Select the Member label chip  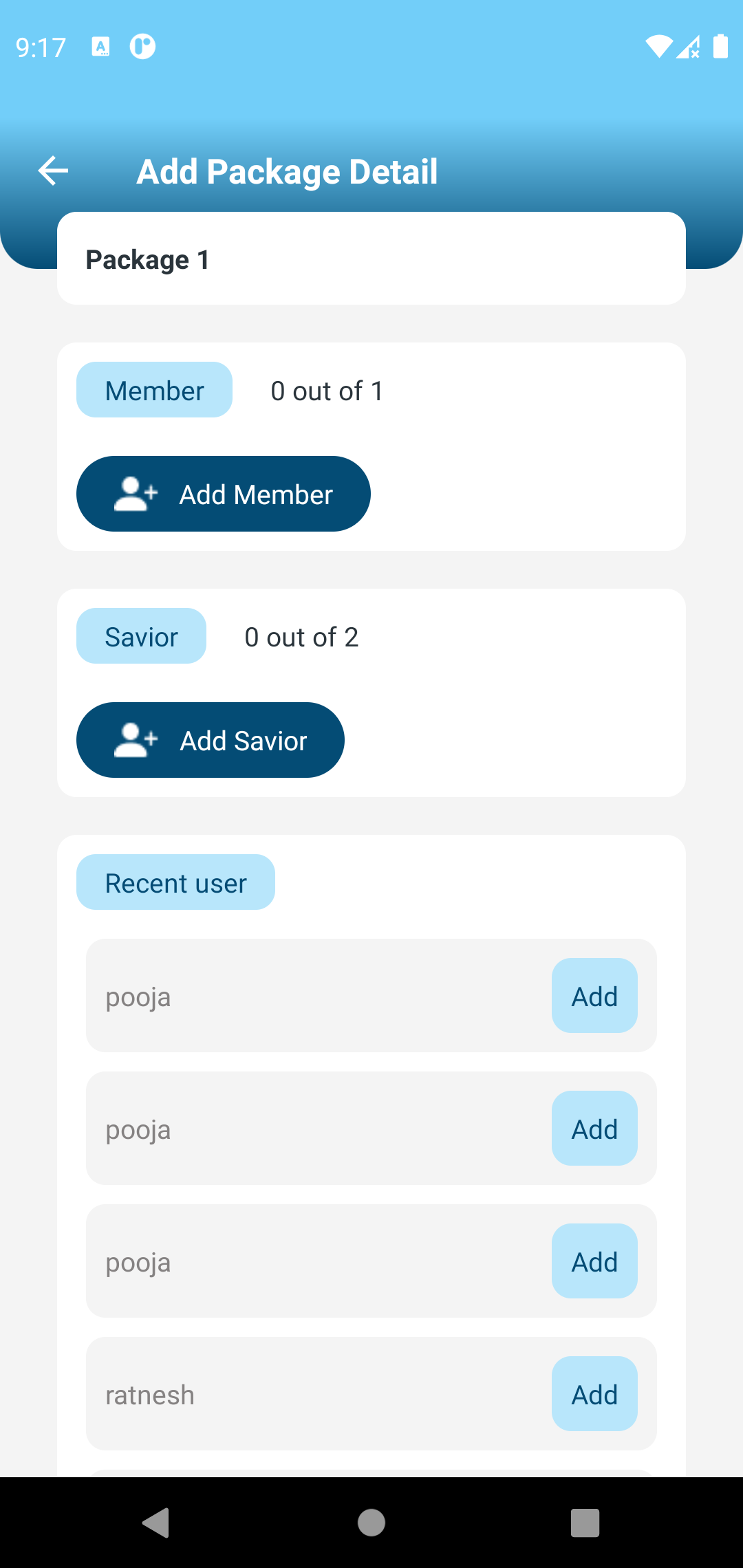pyautogui.click(x=154, y=390)
